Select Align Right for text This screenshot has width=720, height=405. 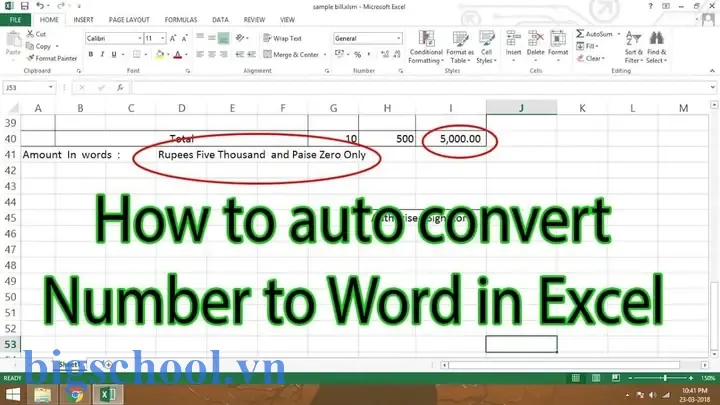coord(224,54)
